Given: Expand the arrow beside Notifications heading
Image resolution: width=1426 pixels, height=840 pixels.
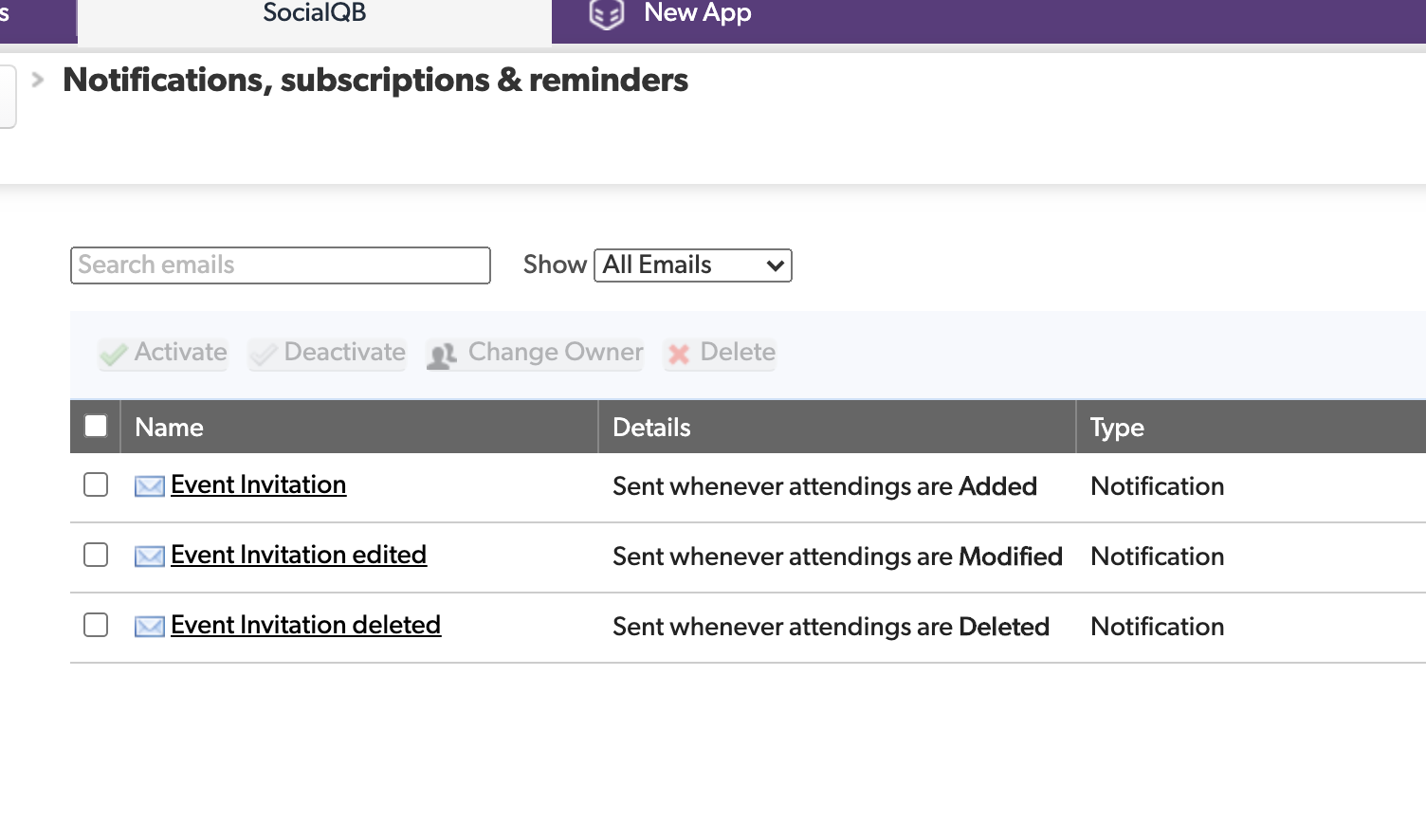Looking at the screenshot, I should 38,80.
